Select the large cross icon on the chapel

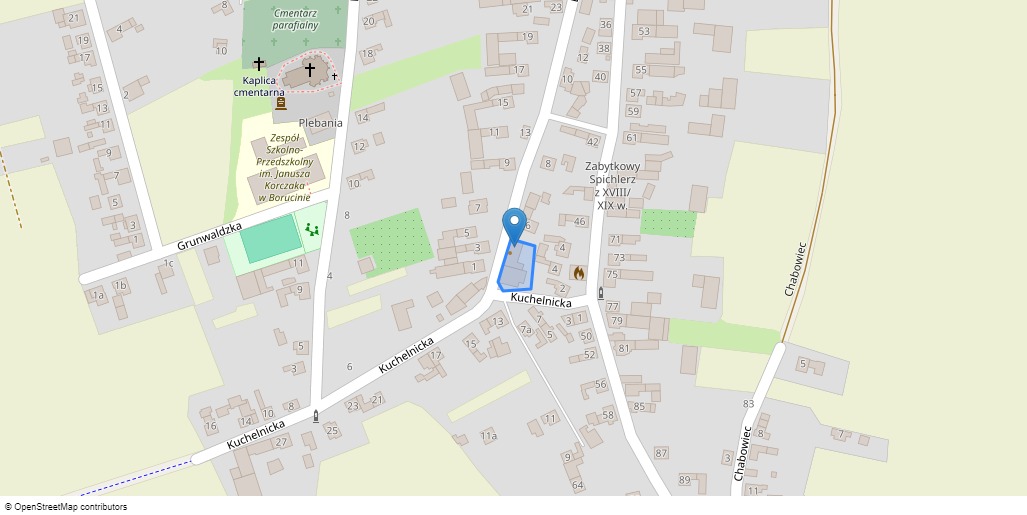tap(310, 69)
